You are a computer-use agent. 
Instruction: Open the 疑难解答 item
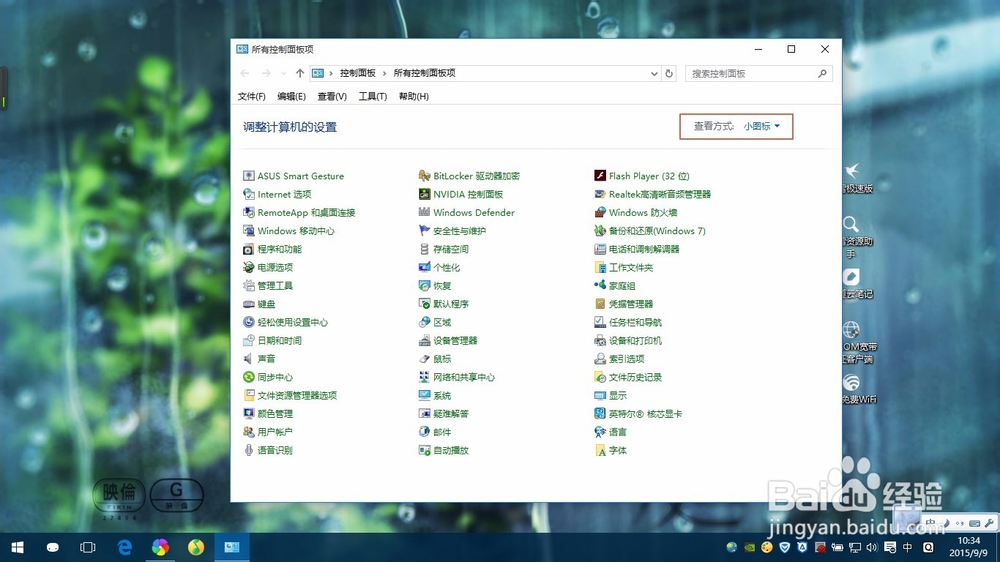click(451, 414)
